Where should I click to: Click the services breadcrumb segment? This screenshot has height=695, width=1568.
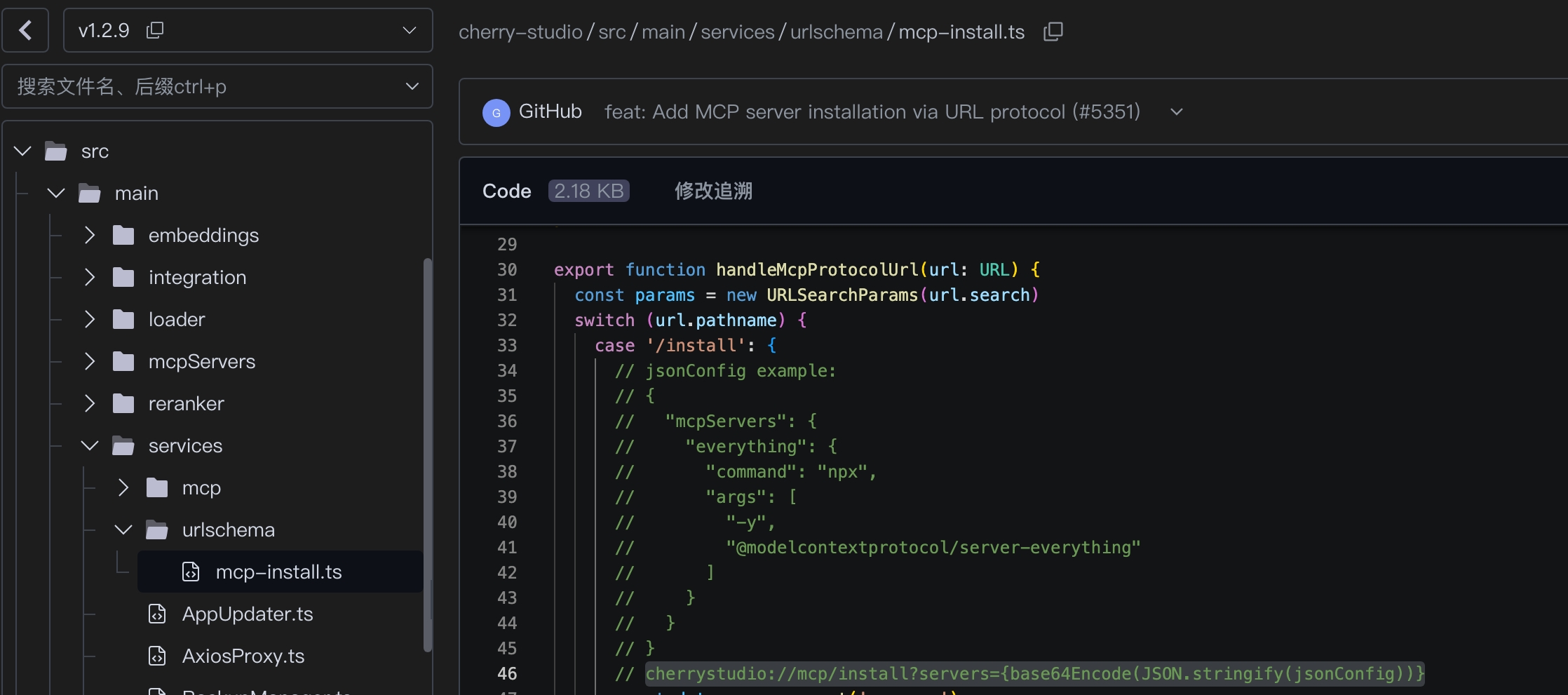(738, 32)
